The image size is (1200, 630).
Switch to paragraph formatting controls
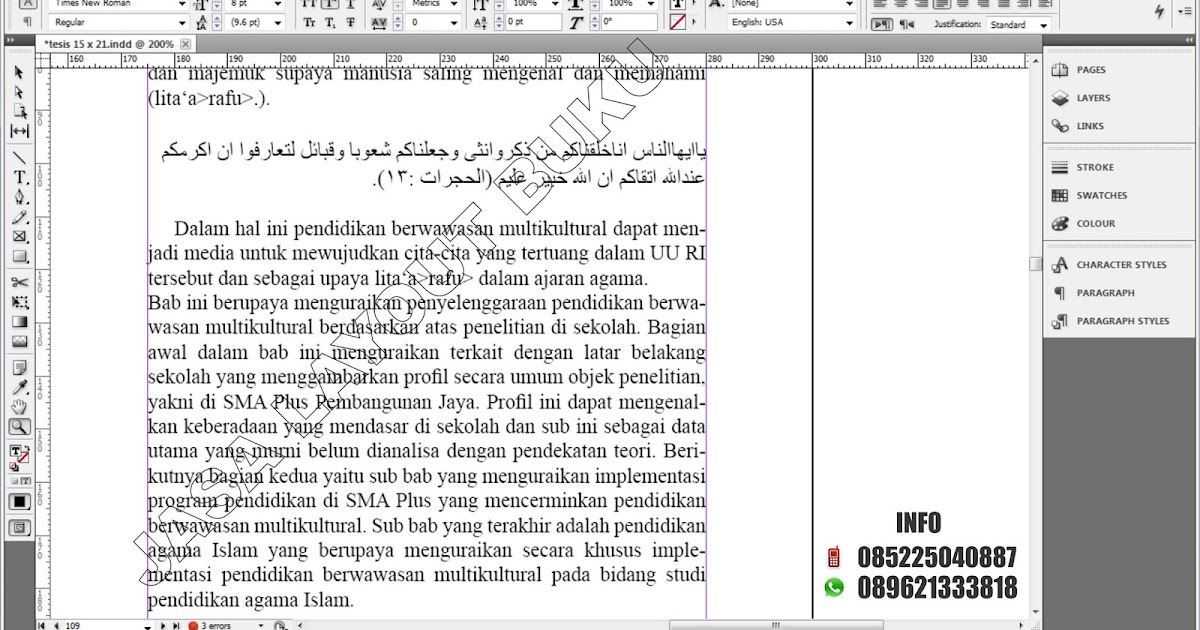(x=27, y=22)
